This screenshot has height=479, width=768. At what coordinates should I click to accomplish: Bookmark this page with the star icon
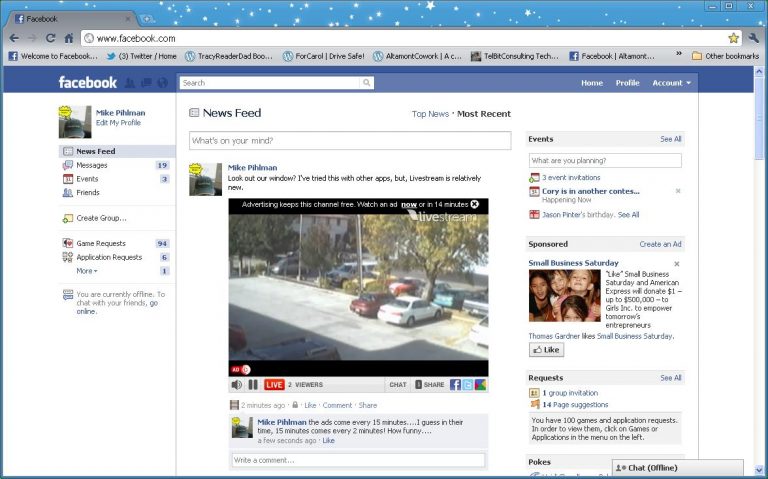tap(733, 38)
